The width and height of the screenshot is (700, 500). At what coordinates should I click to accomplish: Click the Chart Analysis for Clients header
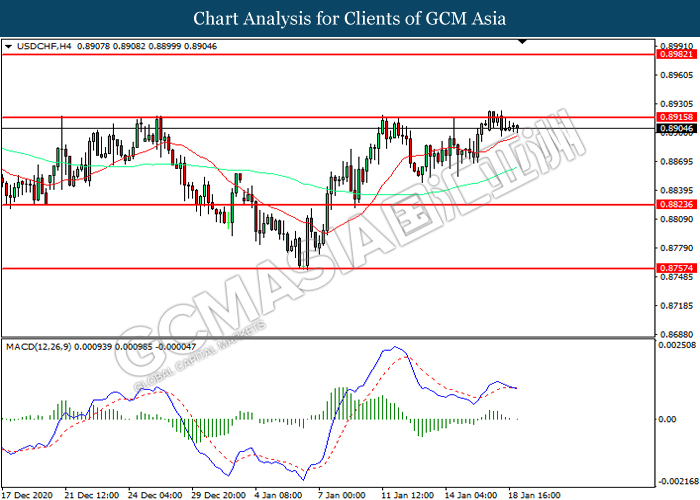350,19
